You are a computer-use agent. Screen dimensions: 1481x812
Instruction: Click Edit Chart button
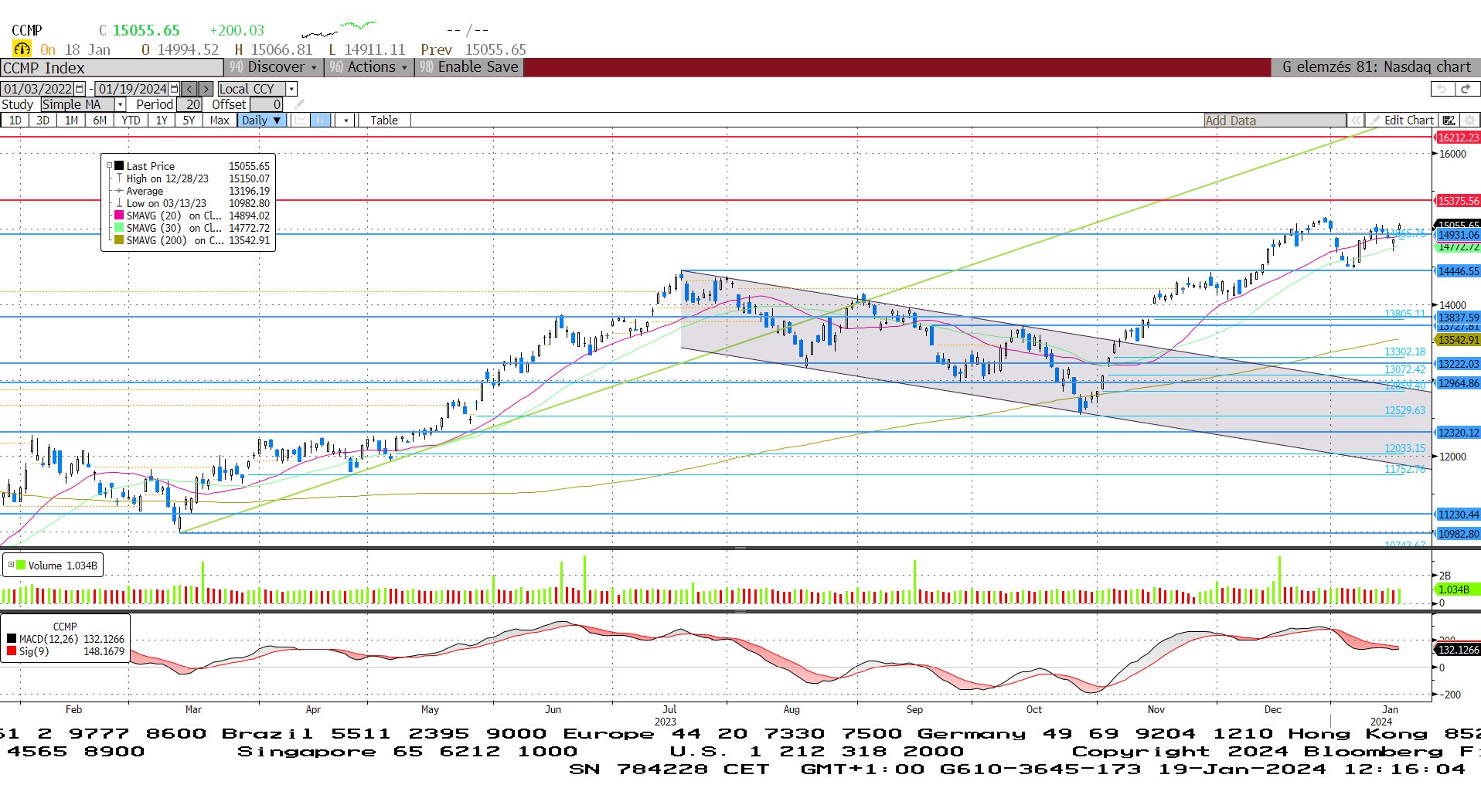(1401, 121)
